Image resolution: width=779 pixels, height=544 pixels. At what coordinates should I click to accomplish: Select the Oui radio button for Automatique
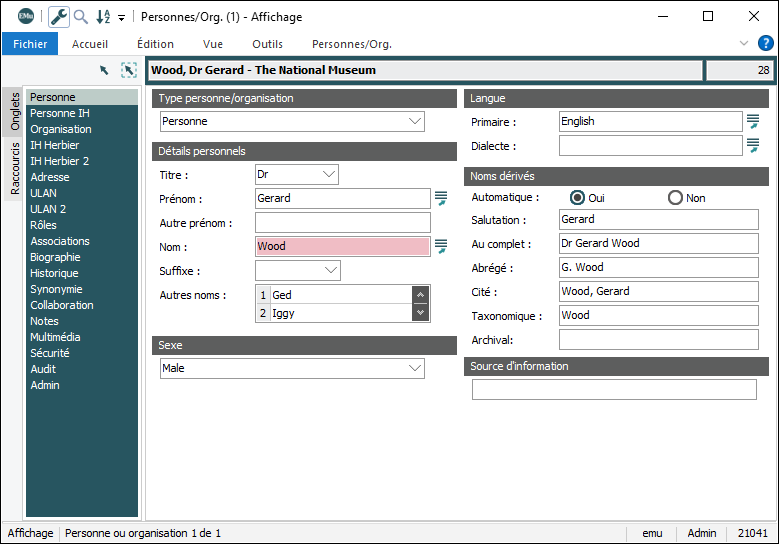(x=577, y=198)
